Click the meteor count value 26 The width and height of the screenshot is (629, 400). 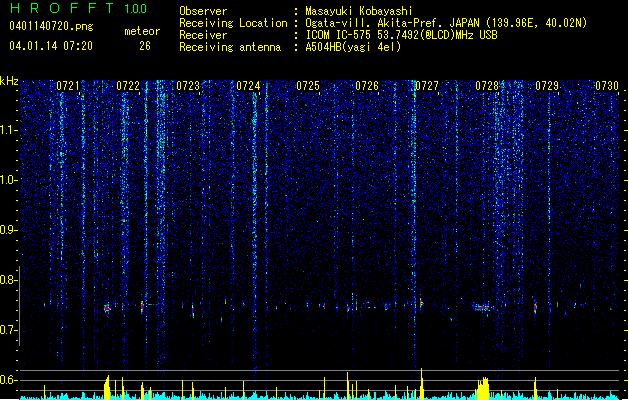click(145, 46)
